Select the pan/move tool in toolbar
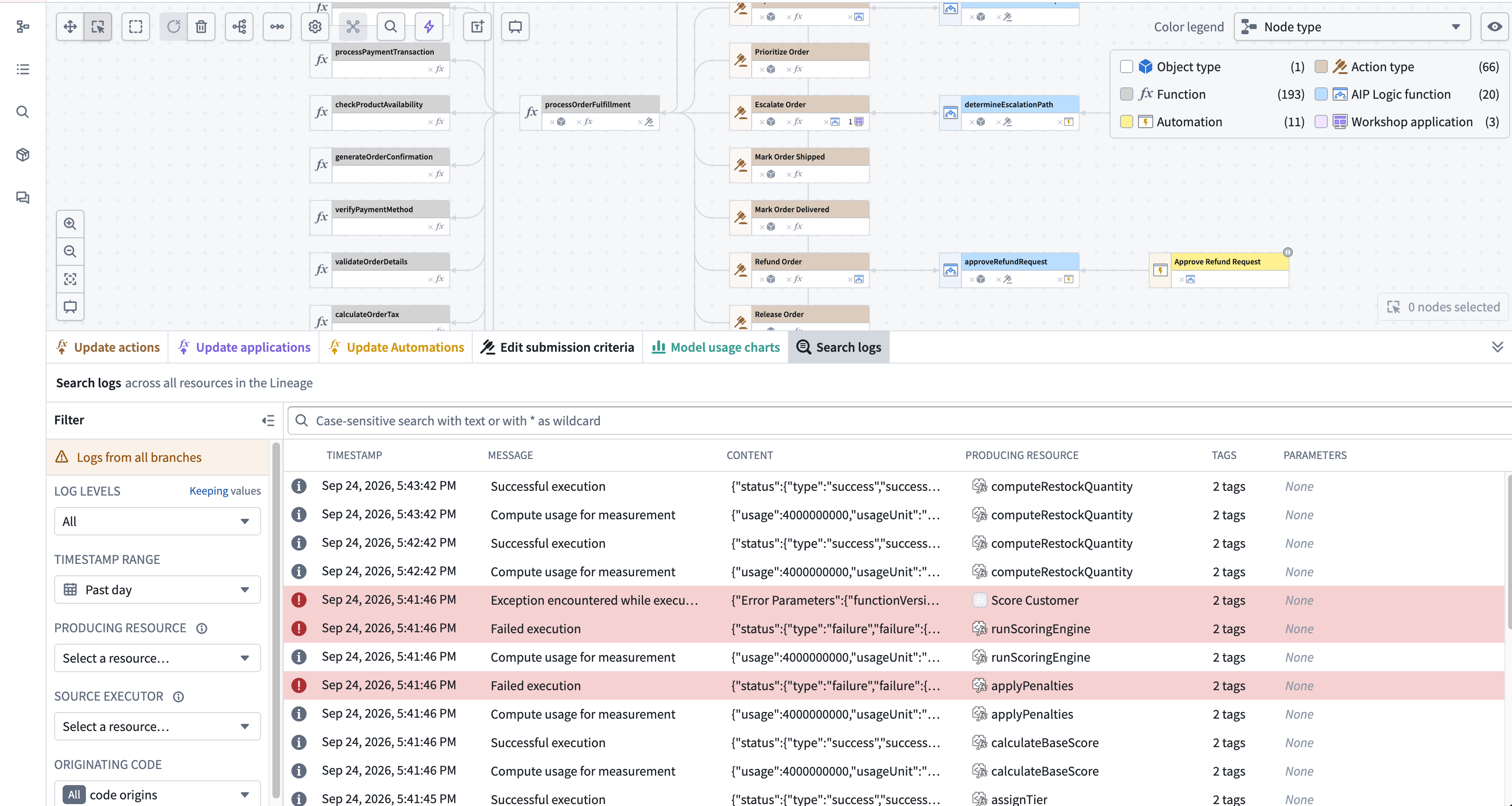 pos(70,27)
